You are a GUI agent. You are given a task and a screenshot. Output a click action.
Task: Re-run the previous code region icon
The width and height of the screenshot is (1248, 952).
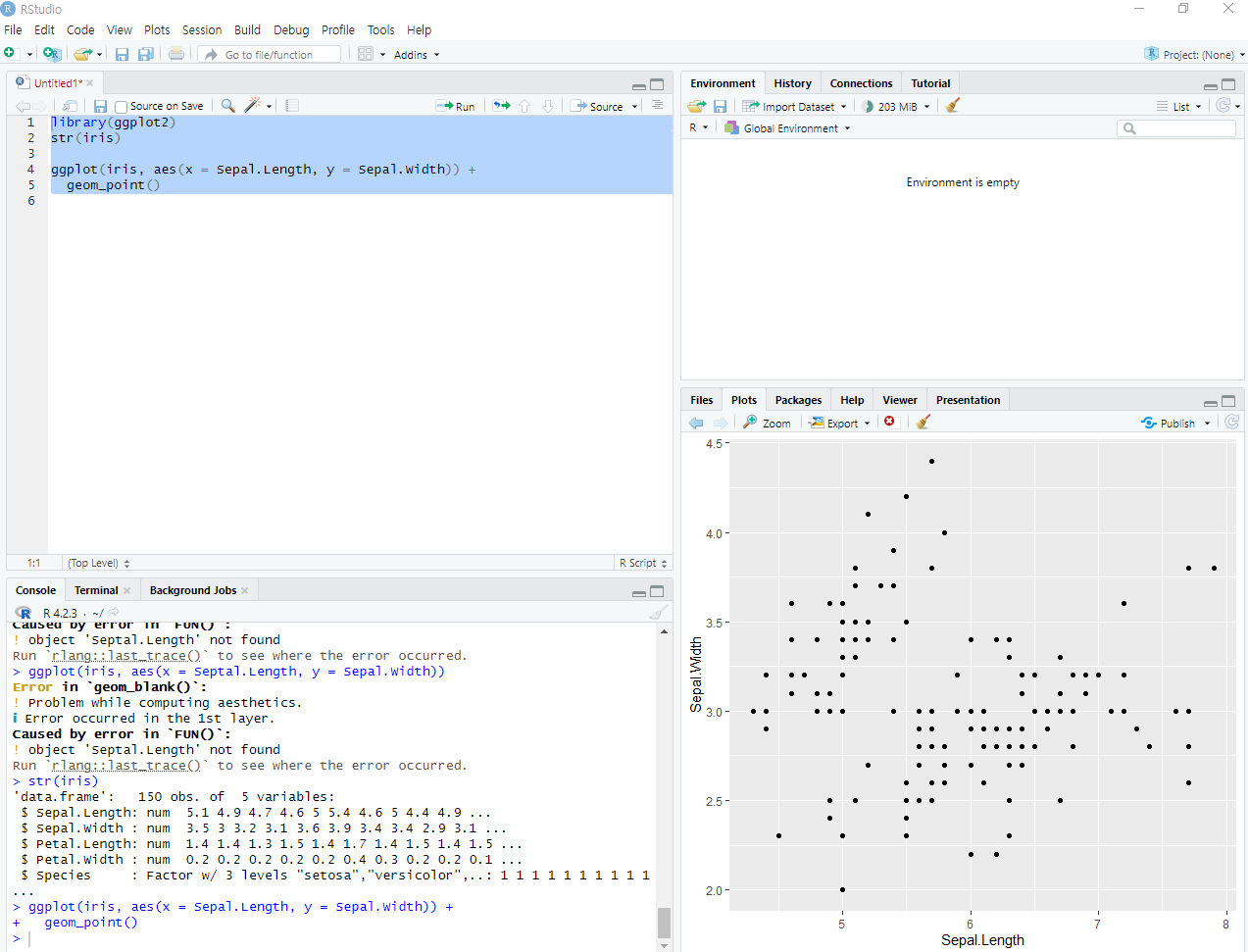pyautogui.click(x=502, y=106)
